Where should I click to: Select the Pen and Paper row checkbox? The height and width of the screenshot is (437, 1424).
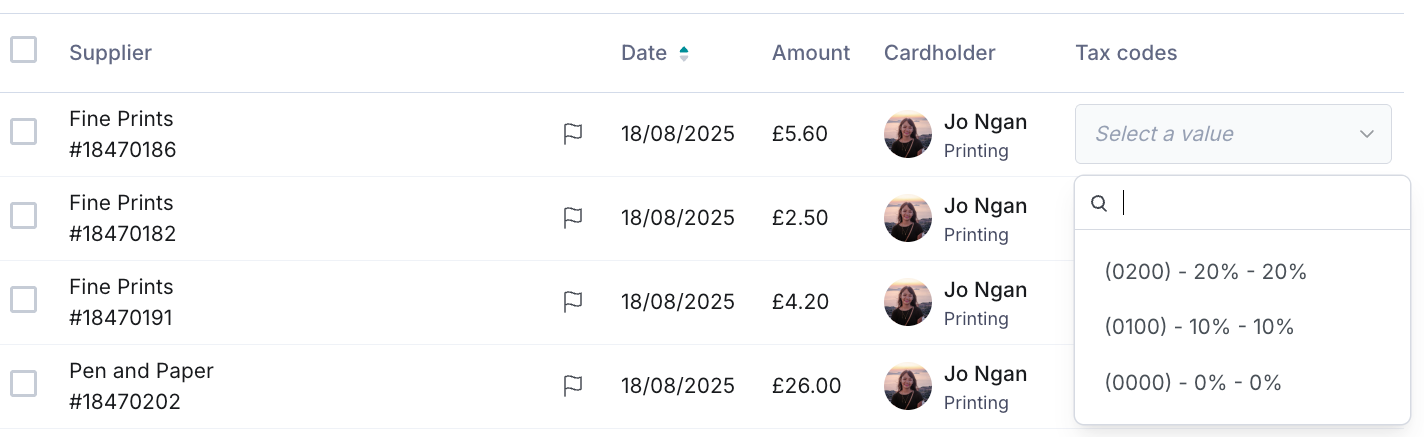24,384
